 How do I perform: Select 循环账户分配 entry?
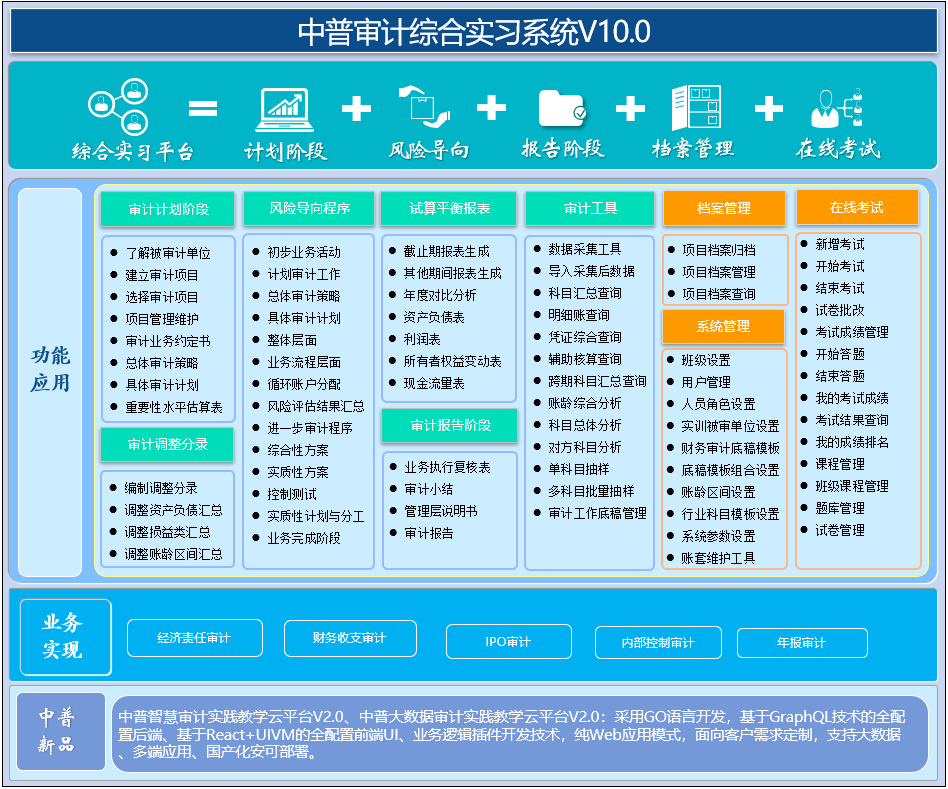pos(304,384)
